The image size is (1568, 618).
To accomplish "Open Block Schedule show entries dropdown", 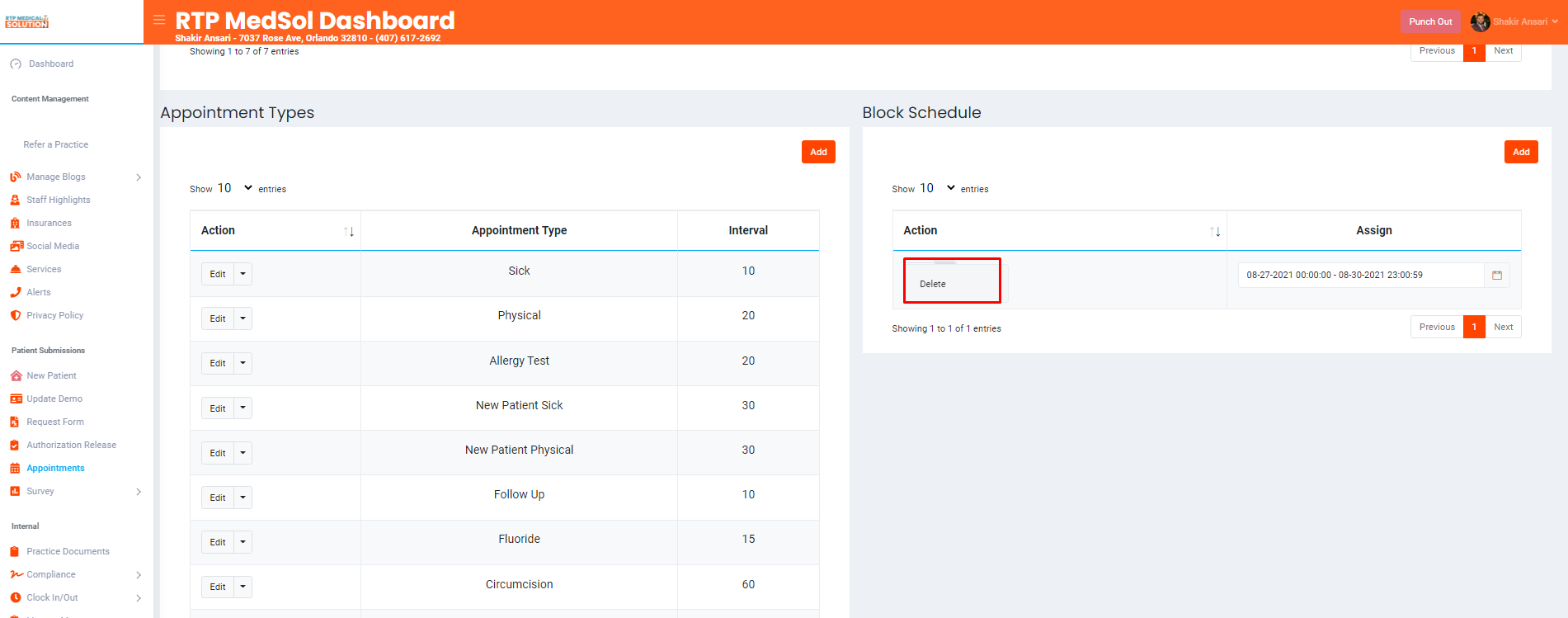I will click(x=938, y=188).
